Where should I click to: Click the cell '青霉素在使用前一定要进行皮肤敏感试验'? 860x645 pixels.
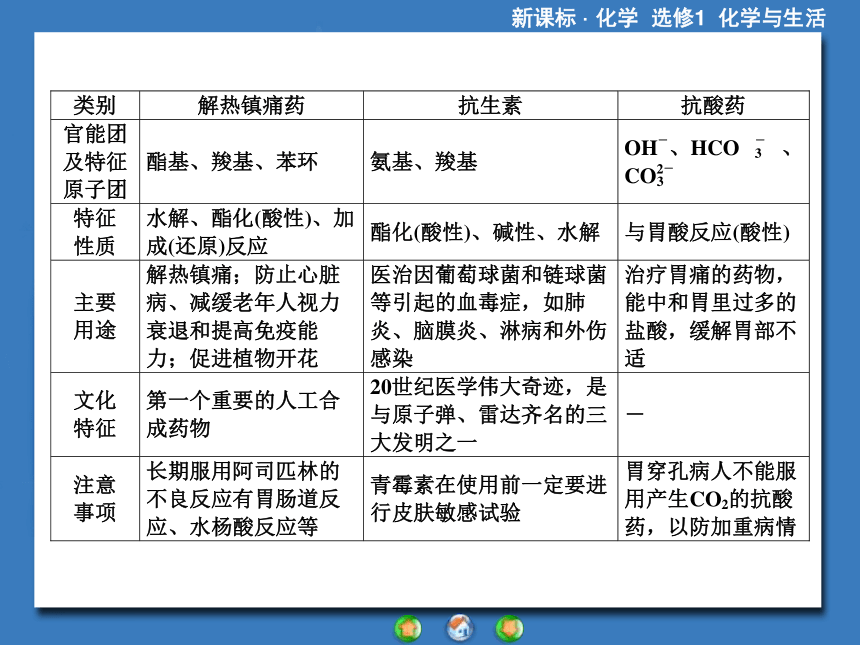(x=490, y=499)
